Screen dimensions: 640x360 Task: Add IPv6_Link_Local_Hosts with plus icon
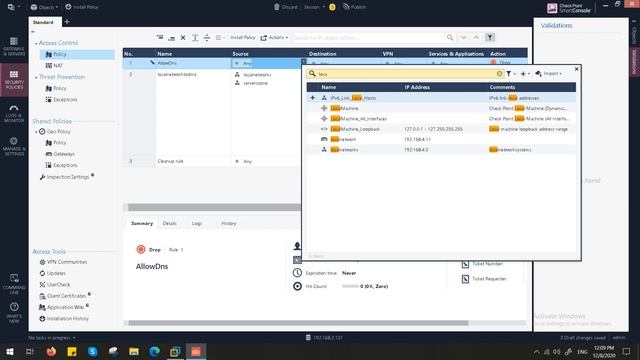313,98
